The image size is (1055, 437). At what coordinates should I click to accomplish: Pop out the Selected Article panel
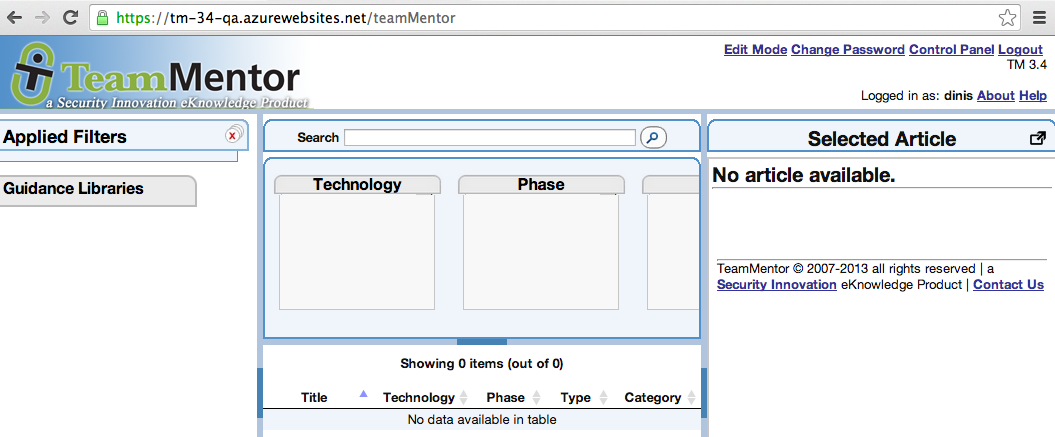pyautogui.click(x=1037, y=139)
